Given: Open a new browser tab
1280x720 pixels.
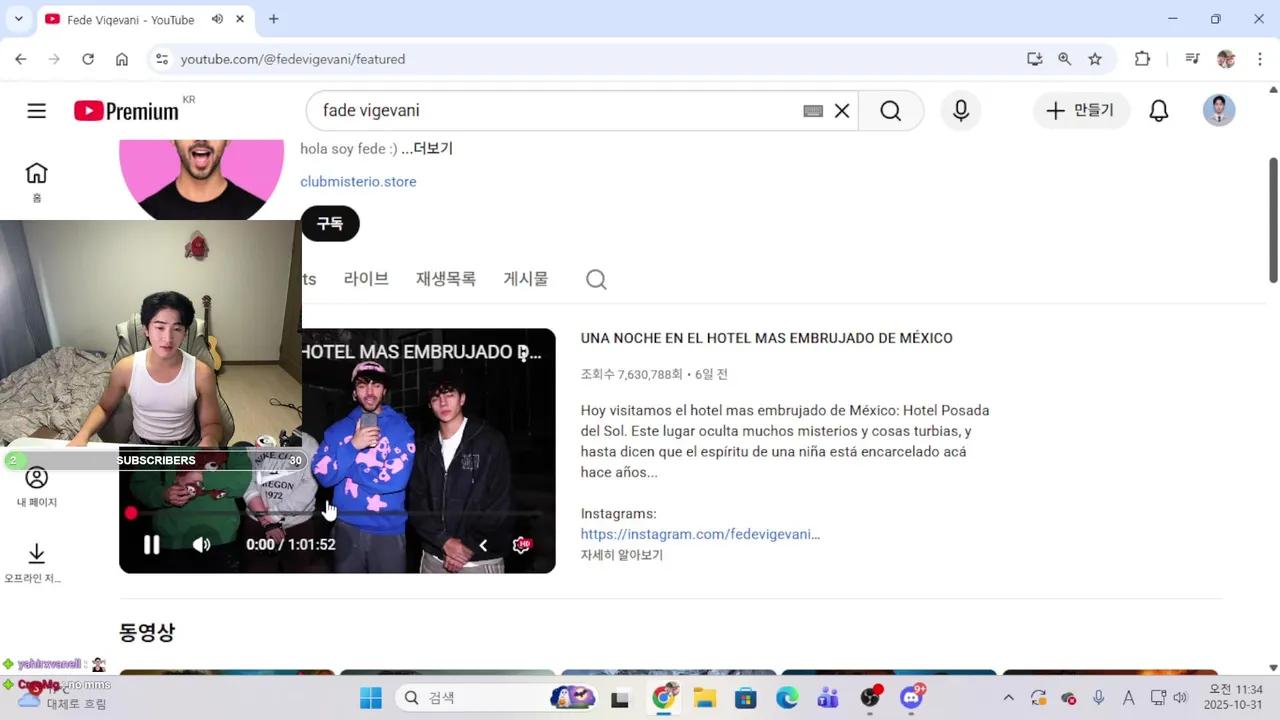Looking at the screenshot, I should [273, 19].
